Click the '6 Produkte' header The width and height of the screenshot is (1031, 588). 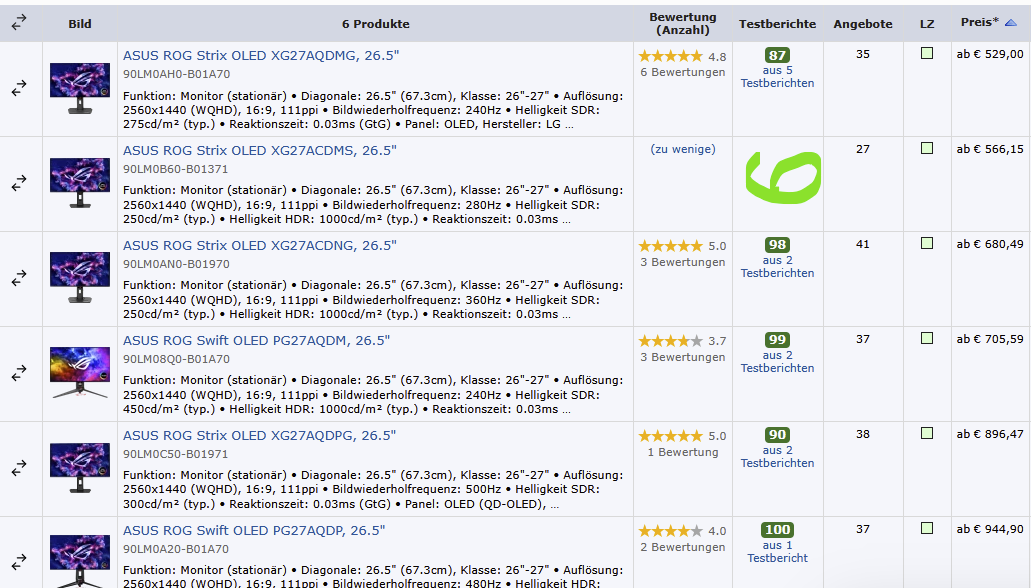[x=375, y=24]
